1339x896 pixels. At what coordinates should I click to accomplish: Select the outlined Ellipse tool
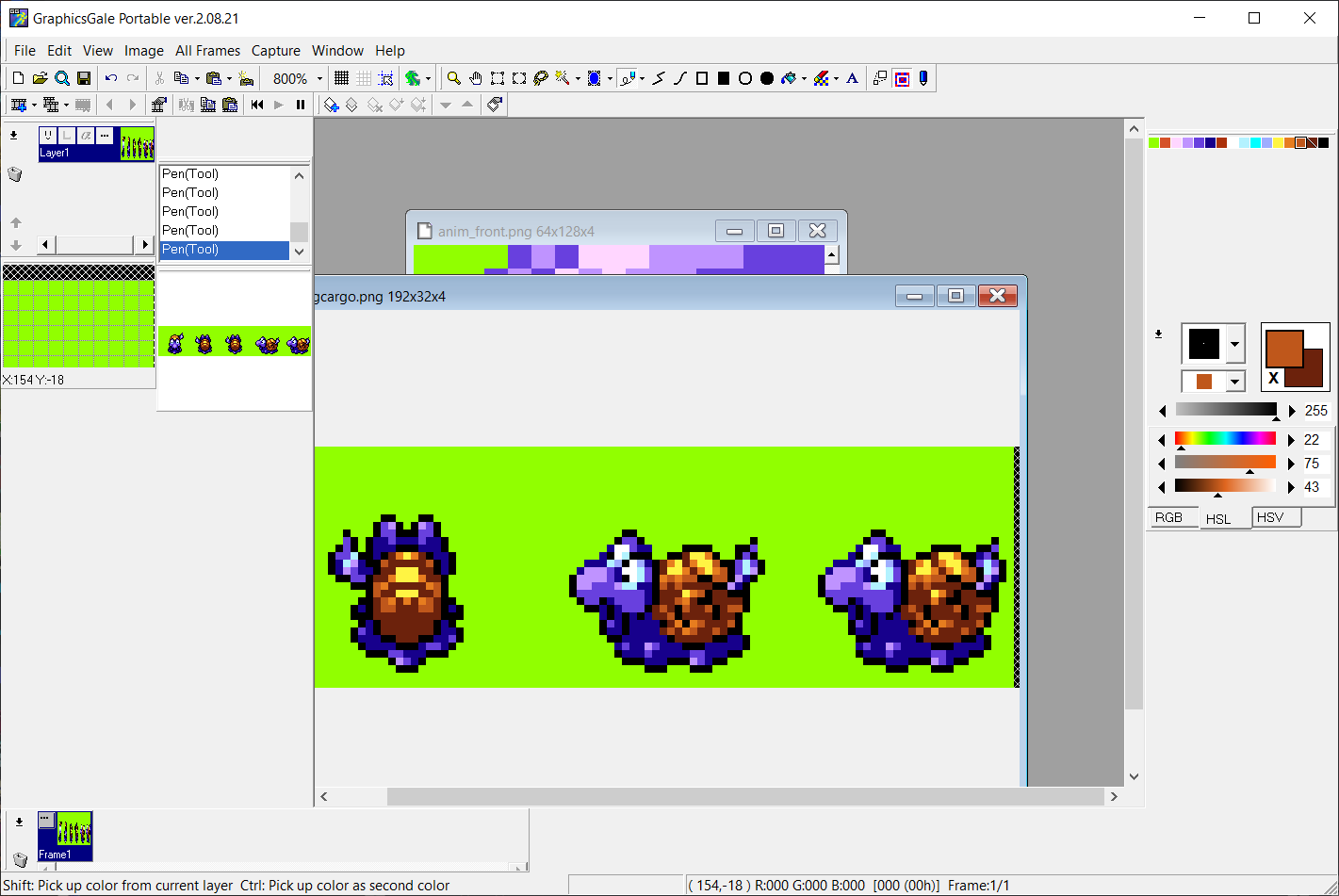point(745,78)
